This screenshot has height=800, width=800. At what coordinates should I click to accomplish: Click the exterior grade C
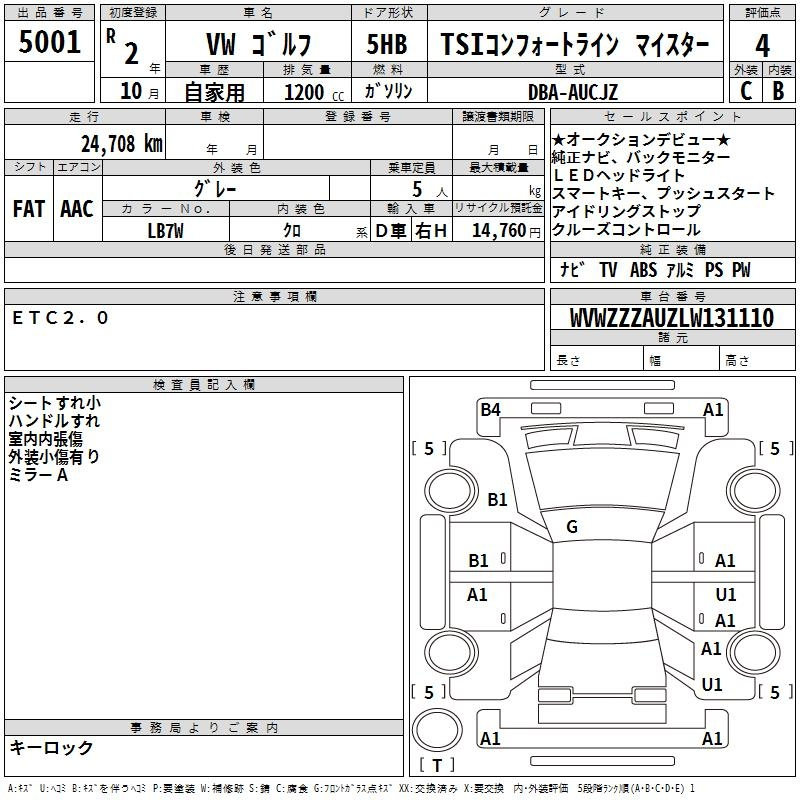746,91
